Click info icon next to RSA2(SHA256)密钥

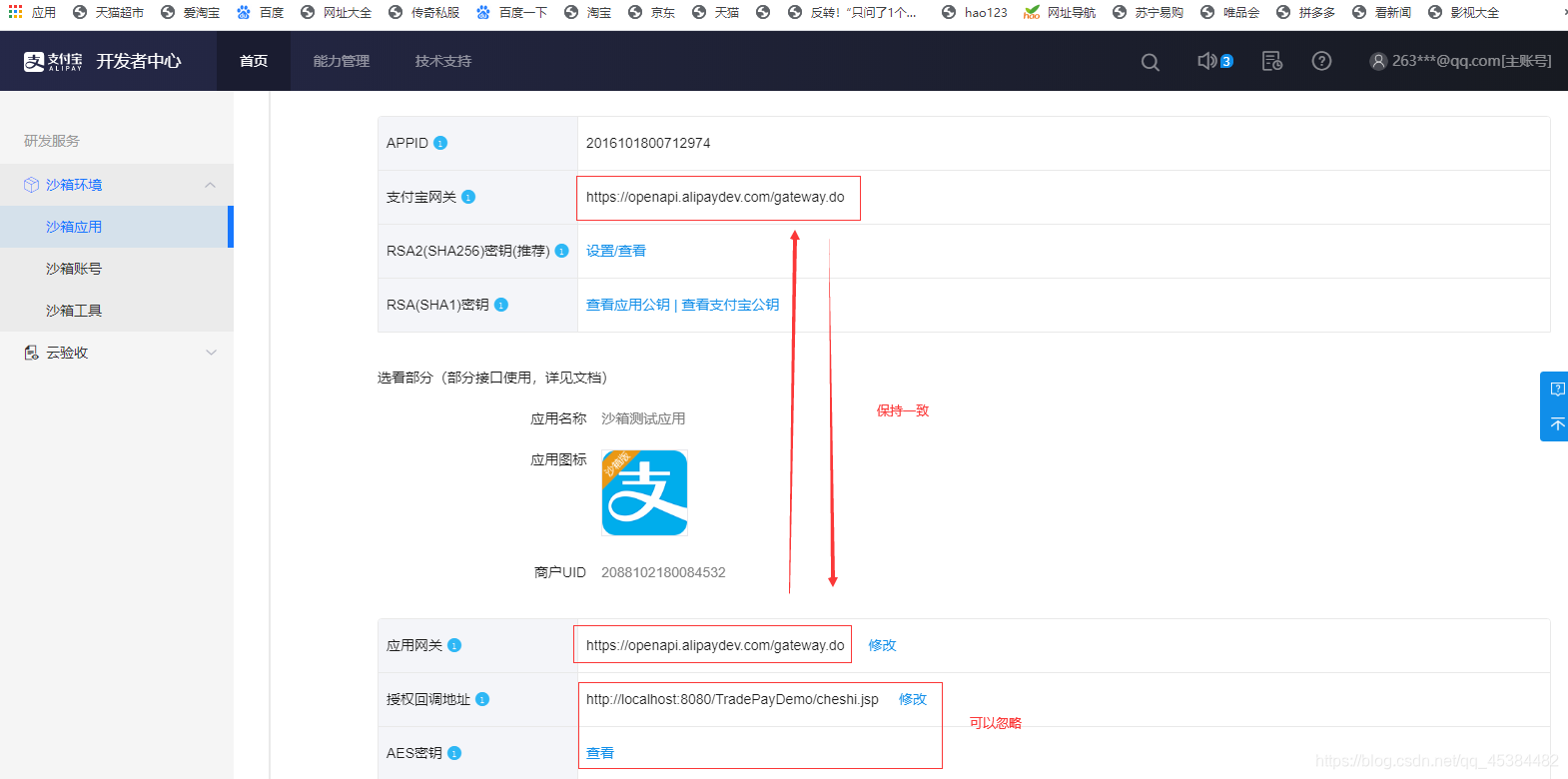[561, 251]
